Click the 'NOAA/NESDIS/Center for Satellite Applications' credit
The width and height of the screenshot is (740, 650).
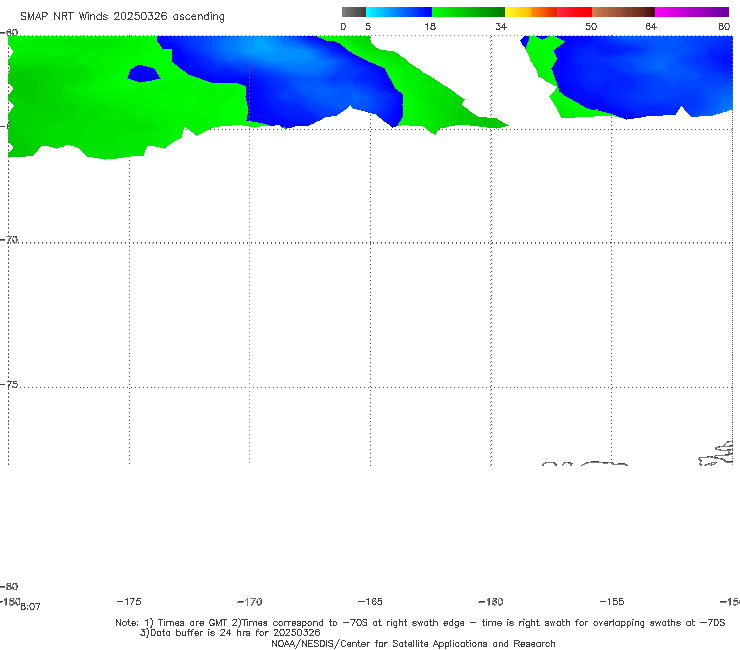point(413,643)
